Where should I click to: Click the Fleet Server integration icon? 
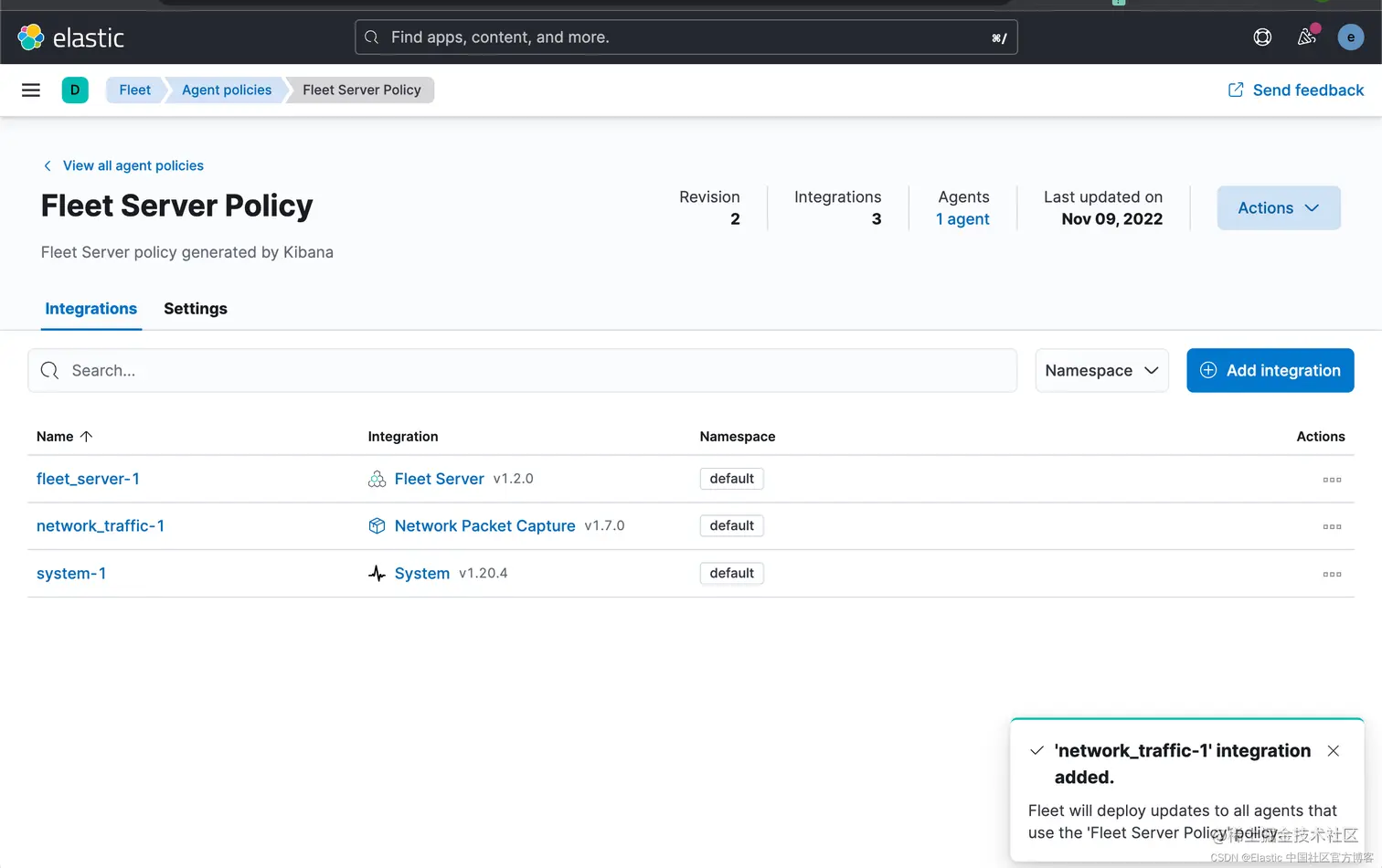tap(377, 479)
